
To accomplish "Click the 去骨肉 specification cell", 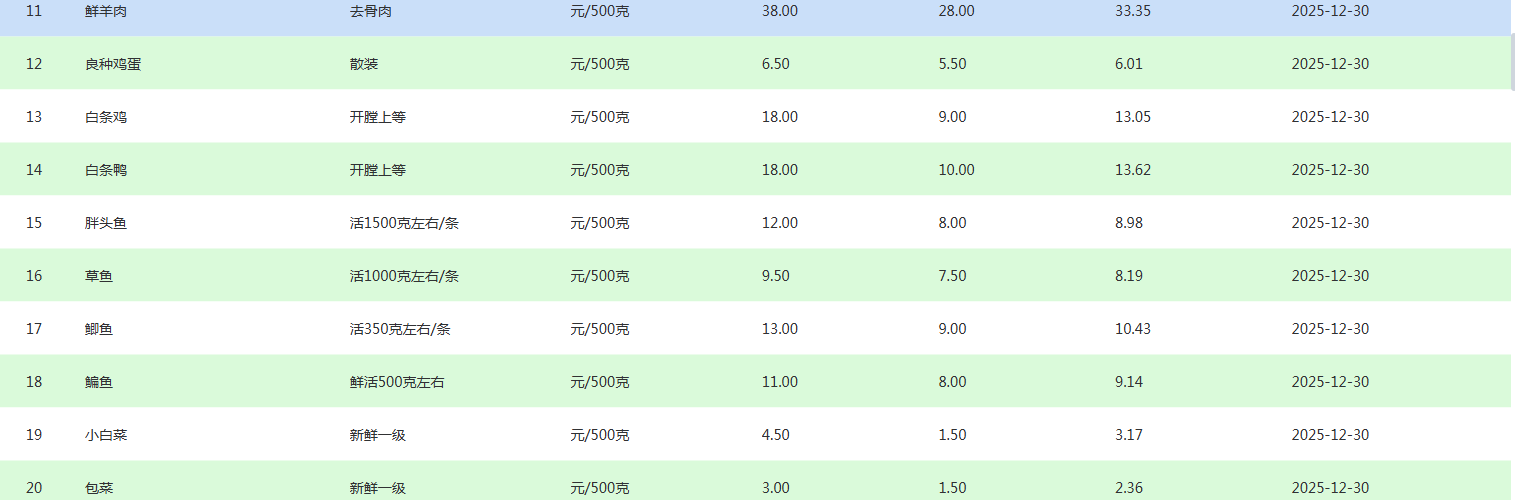I will (370, 11).
